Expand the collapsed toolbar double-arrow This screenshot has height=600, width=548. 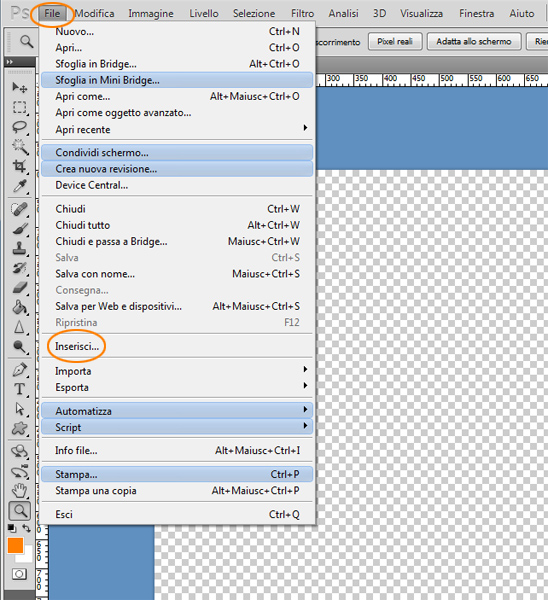[x=10, y=62]
